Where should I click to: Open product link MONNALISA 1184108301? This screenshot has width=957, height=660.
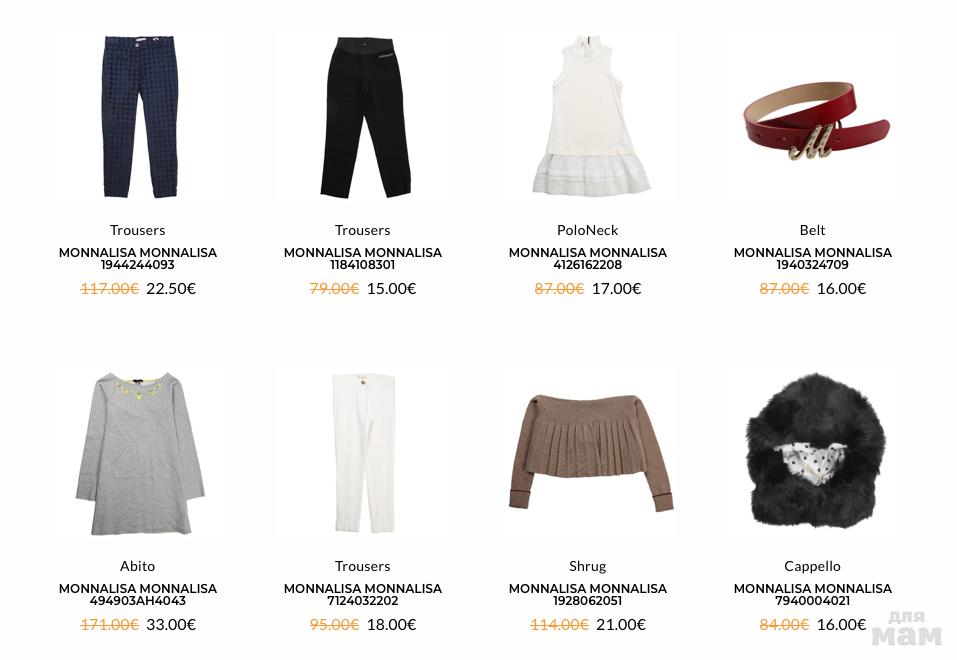coord(363,258)
